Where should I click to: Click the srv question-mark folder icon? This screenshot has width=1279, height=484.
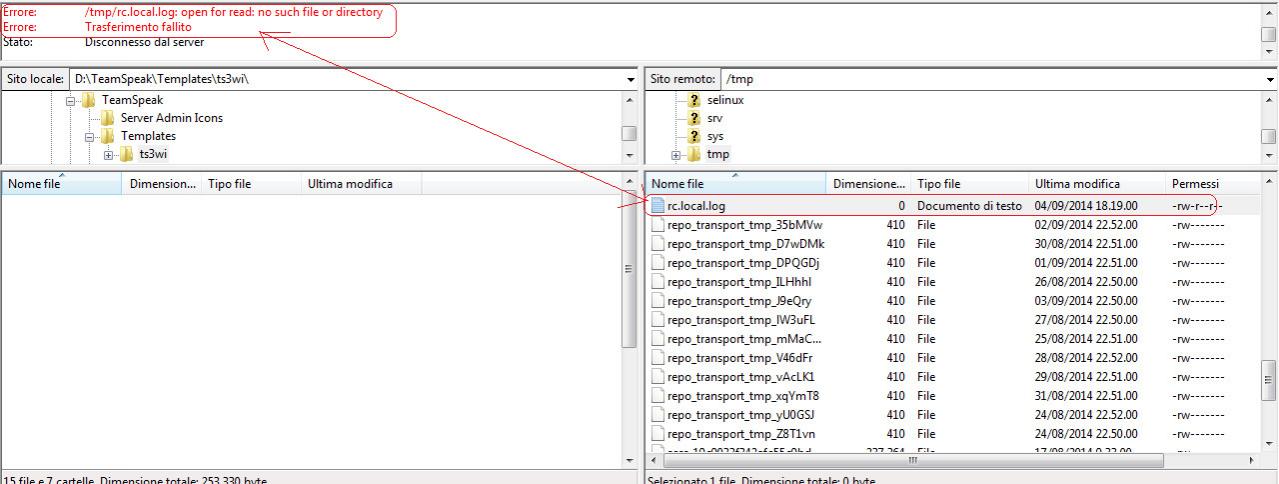pyautogui.click(x=694, y=118)
